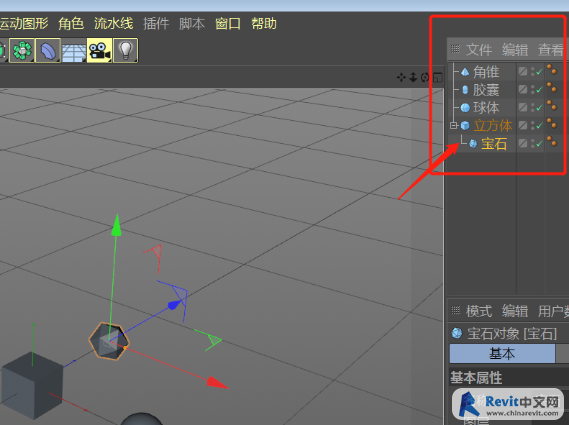
Task: Open the 运动图形 menu
Action: click(x=24, y=24)
